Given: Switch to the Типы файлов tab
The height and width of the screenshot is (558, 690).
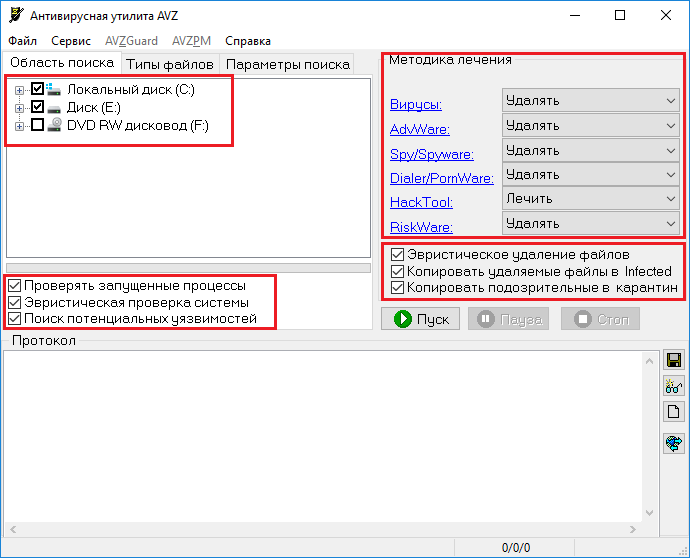Looking at the screenshot, I should (170, 65).
